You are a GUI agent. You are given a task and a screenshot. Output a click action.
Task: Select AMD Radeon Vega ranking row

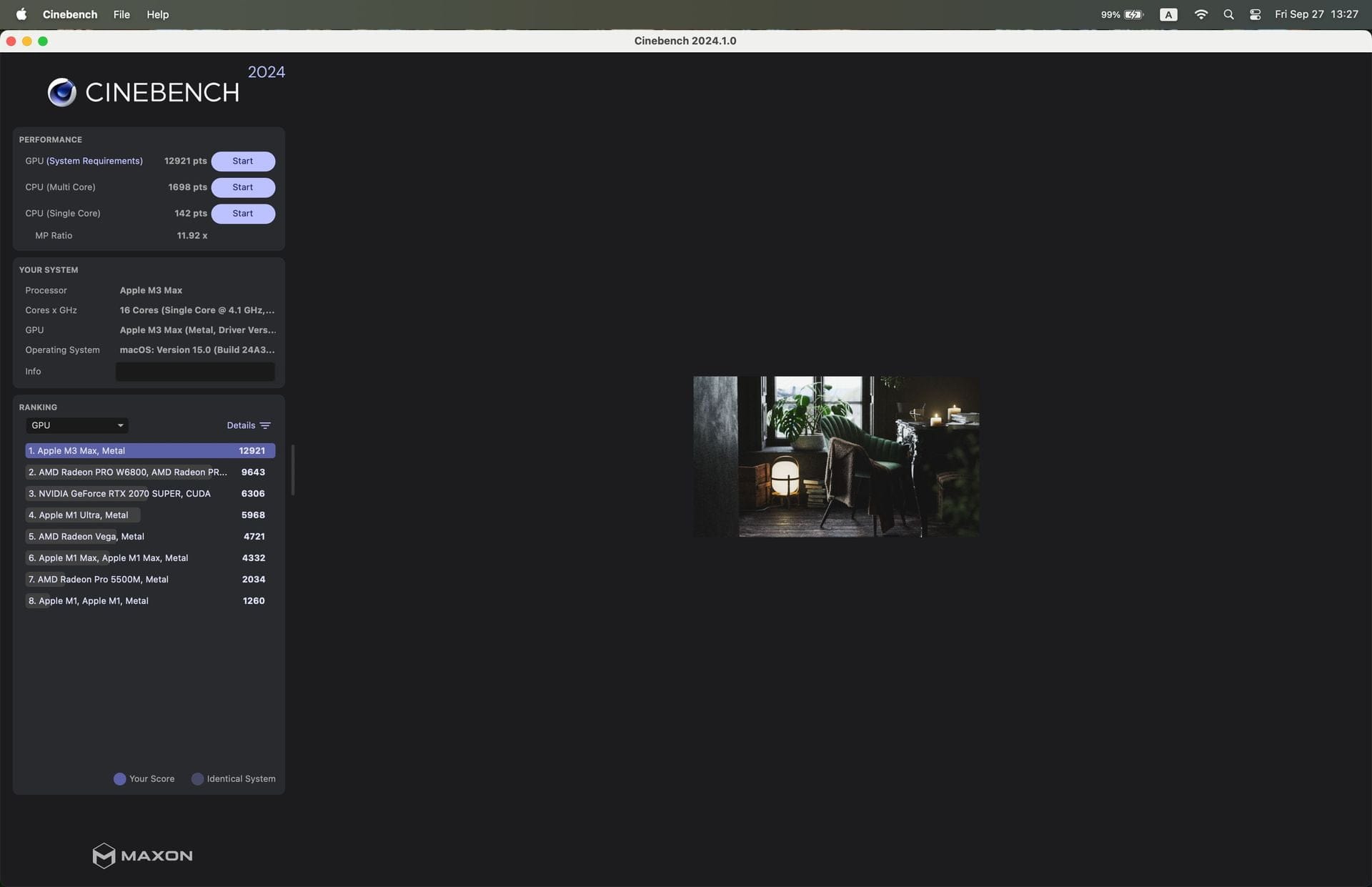pos(150,536)
